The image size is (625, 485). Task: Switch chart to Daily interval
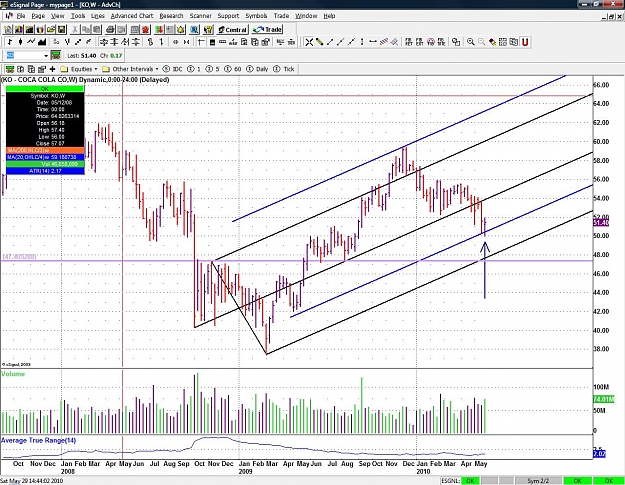257,69
